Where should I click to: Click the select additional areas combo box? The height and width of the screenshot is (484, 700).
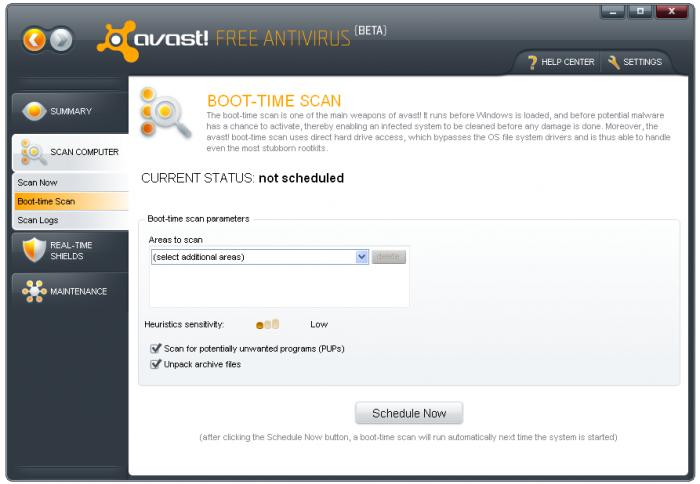point(260,257)
